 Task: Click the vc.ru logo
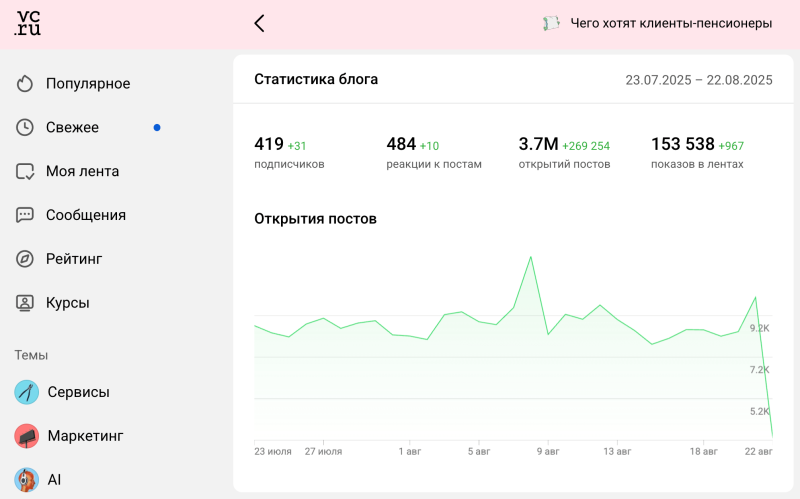[x=28, y=24]
